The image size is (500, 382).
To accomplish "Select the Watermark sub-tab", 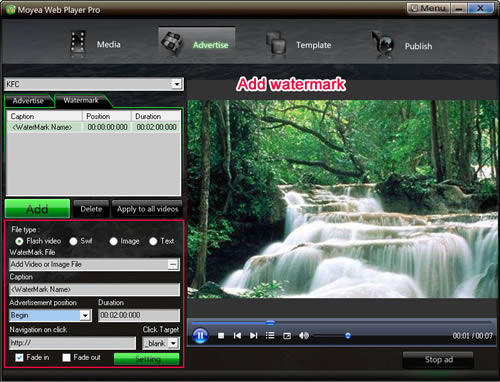I will coord(81,100).
